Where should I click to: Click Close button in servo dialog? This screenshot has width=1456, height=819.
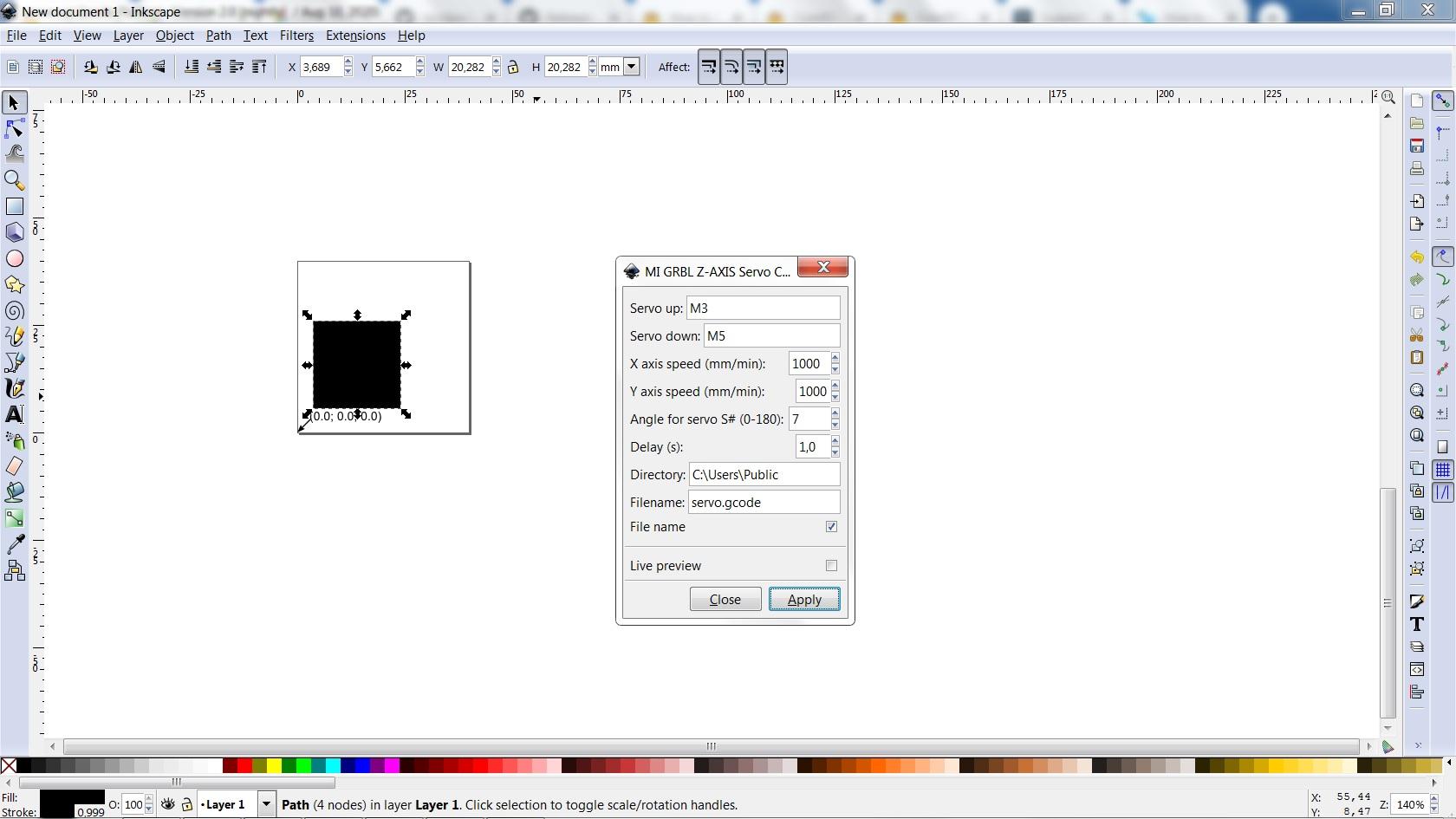point(725,600)
